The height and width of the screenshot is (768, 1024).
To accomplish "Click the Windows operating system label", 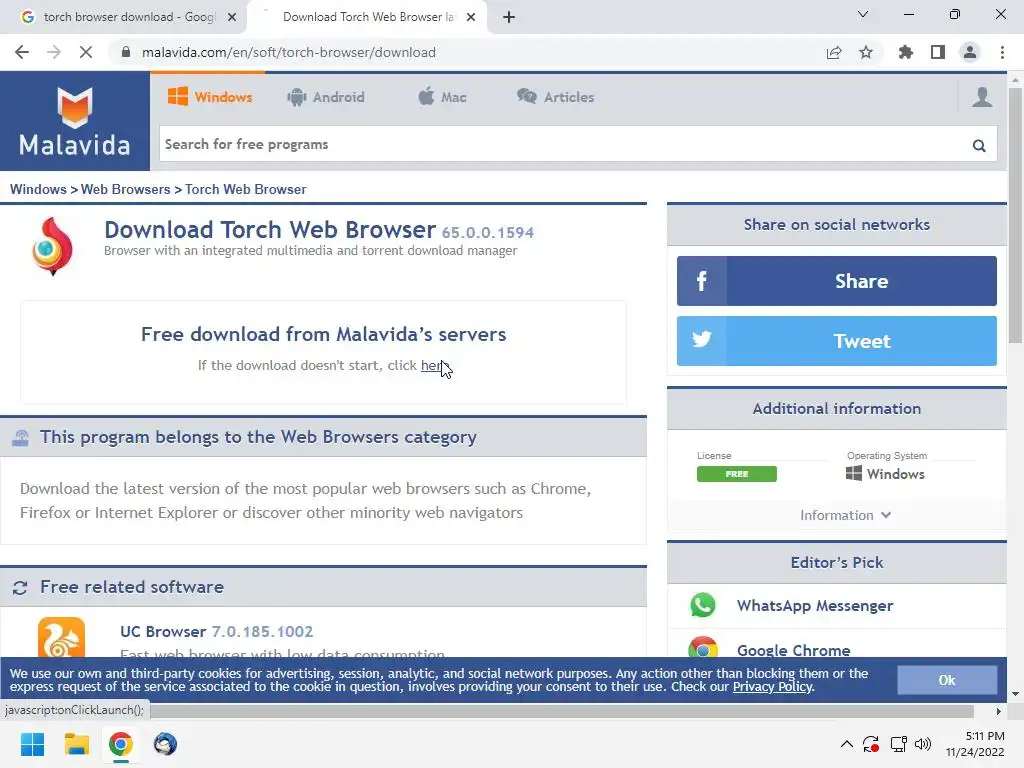I will pyautogui.click(x=885, y=473).
